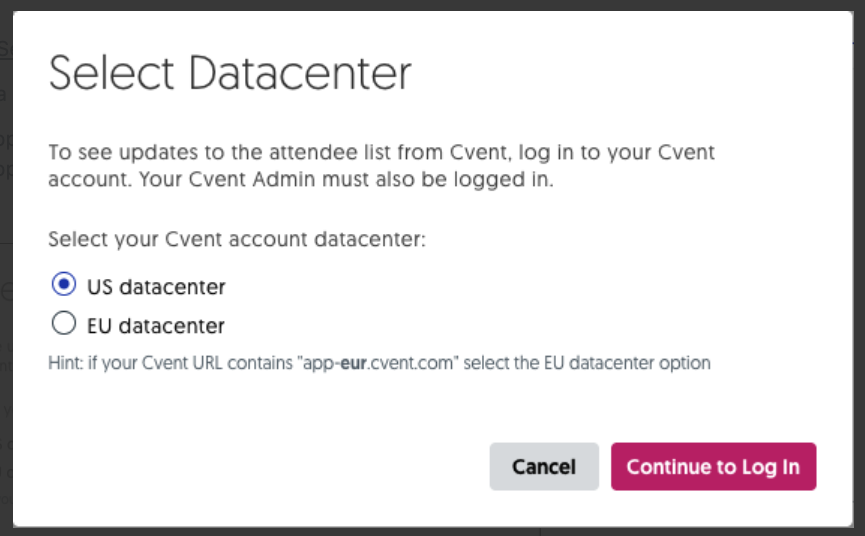Click the dark backdrop left of the dialog
Viewport: 865px width, 536px height.
point(6,268)
